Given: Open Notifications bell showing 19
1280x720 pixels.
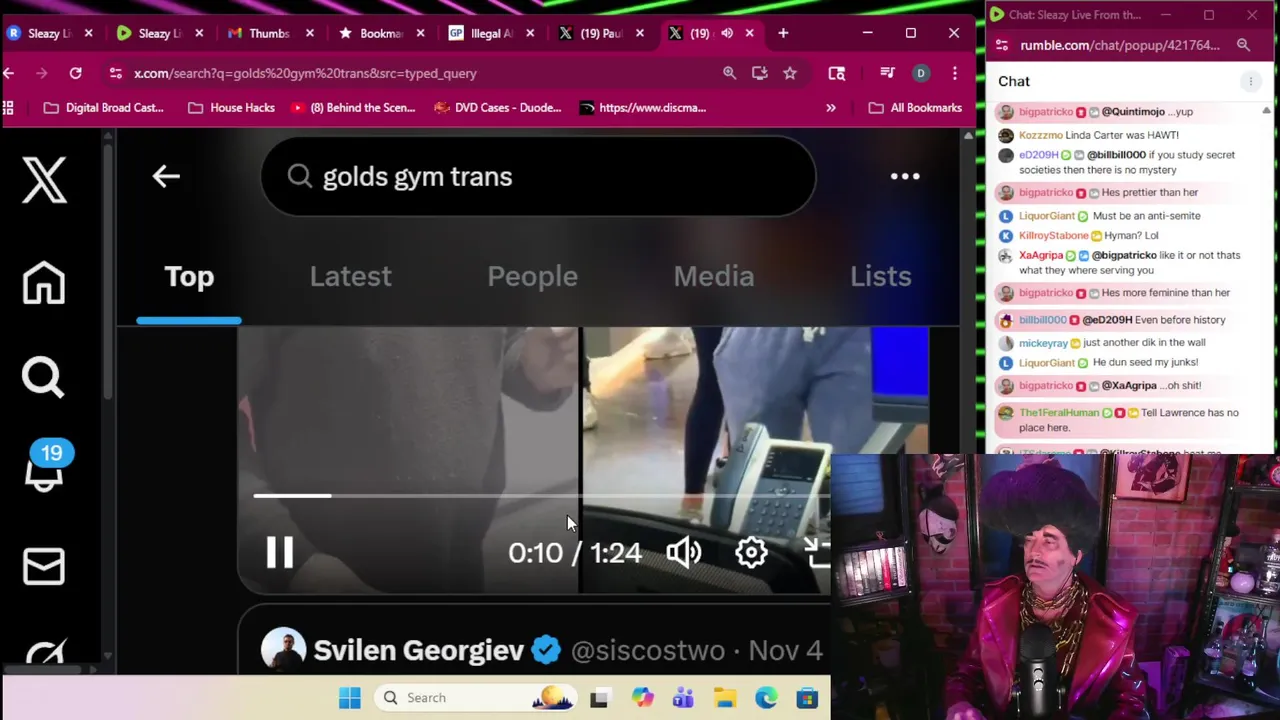Looking at the screenshot, I should pyautogui.click(x=44, y=466).
